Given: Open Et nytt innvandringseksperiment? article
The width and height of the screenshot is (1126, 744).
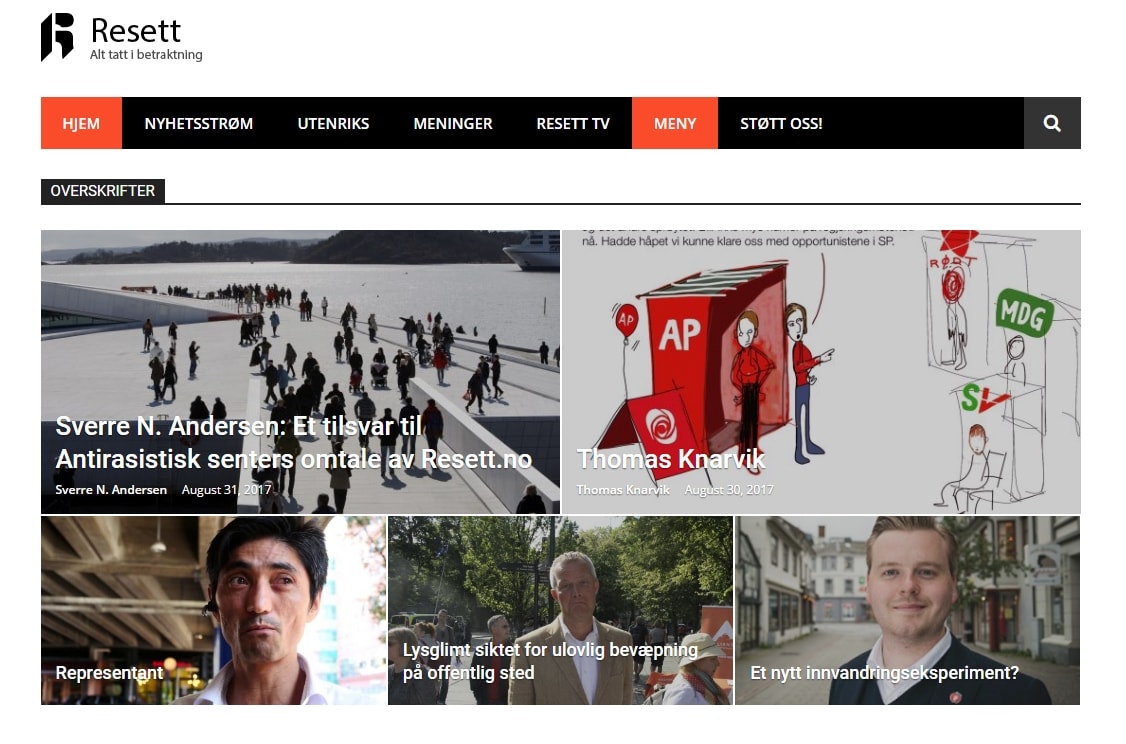Looking at the screenshot, I should [x=884, y=673].
